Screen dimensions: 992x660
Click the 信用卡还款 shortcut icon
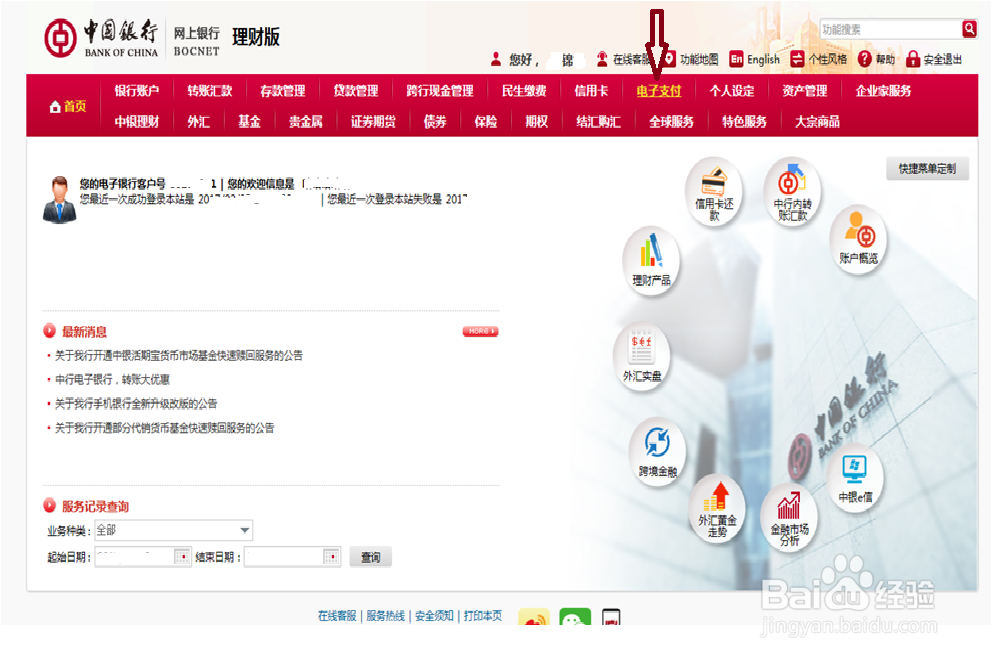point(714,191)
